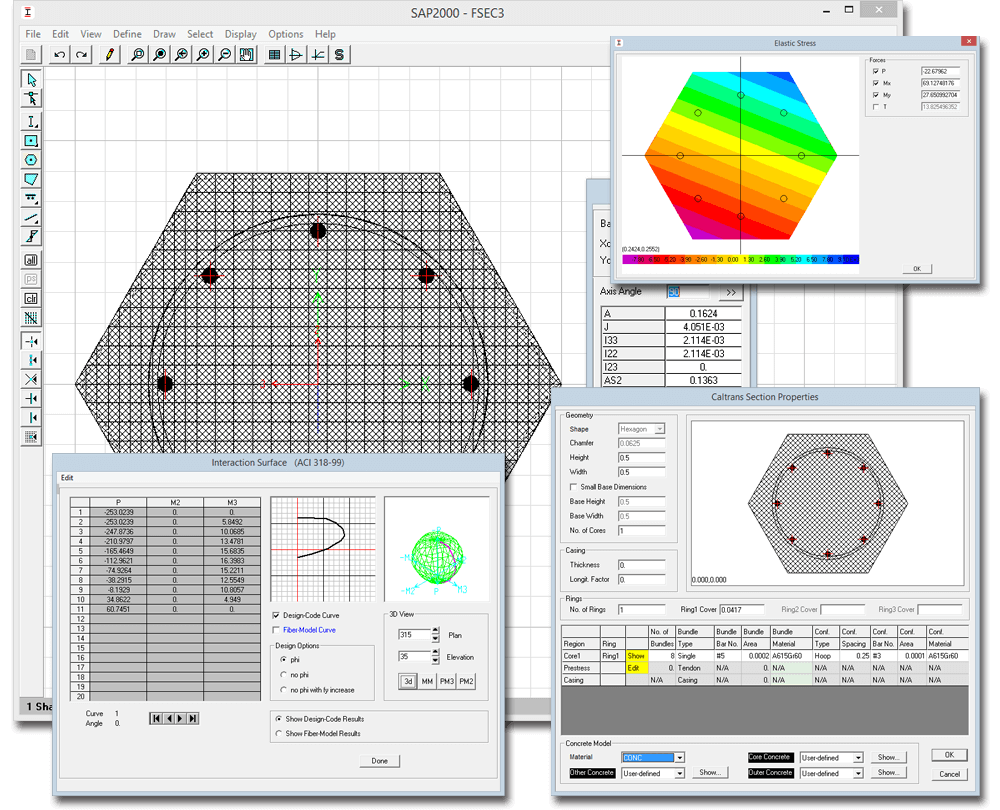The height and width of the screenshot is (810, 1000).
Task: Open the Draw menu
Action: tap(164, 34)
